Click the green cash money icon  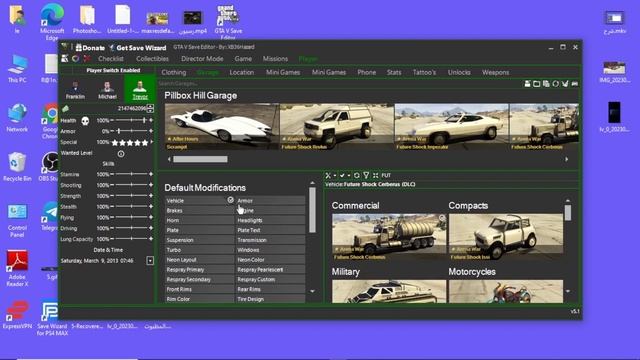pyautogui.click(x=65, y=109)
